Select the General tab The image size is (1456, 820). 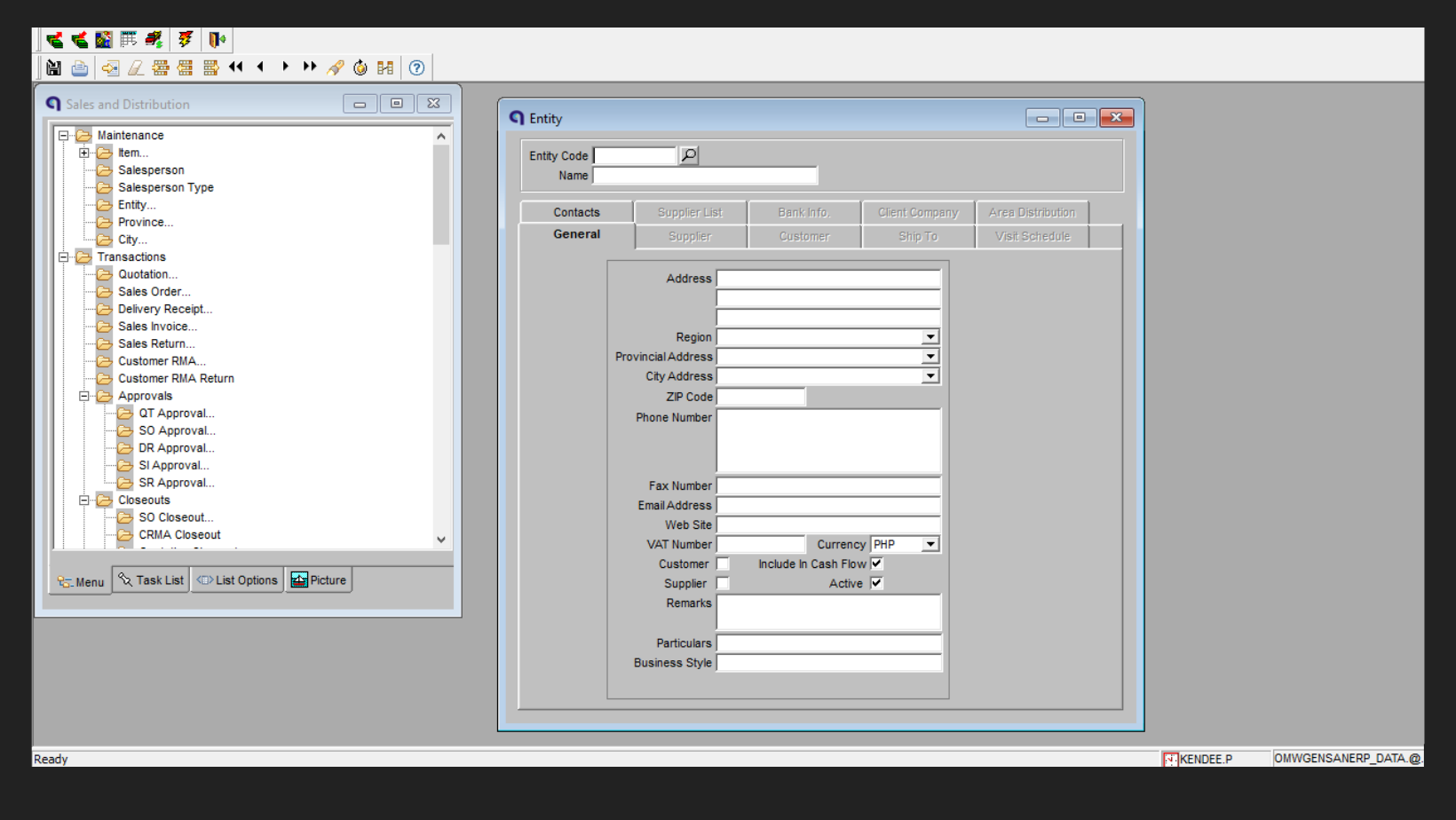(x=577, y=234)
